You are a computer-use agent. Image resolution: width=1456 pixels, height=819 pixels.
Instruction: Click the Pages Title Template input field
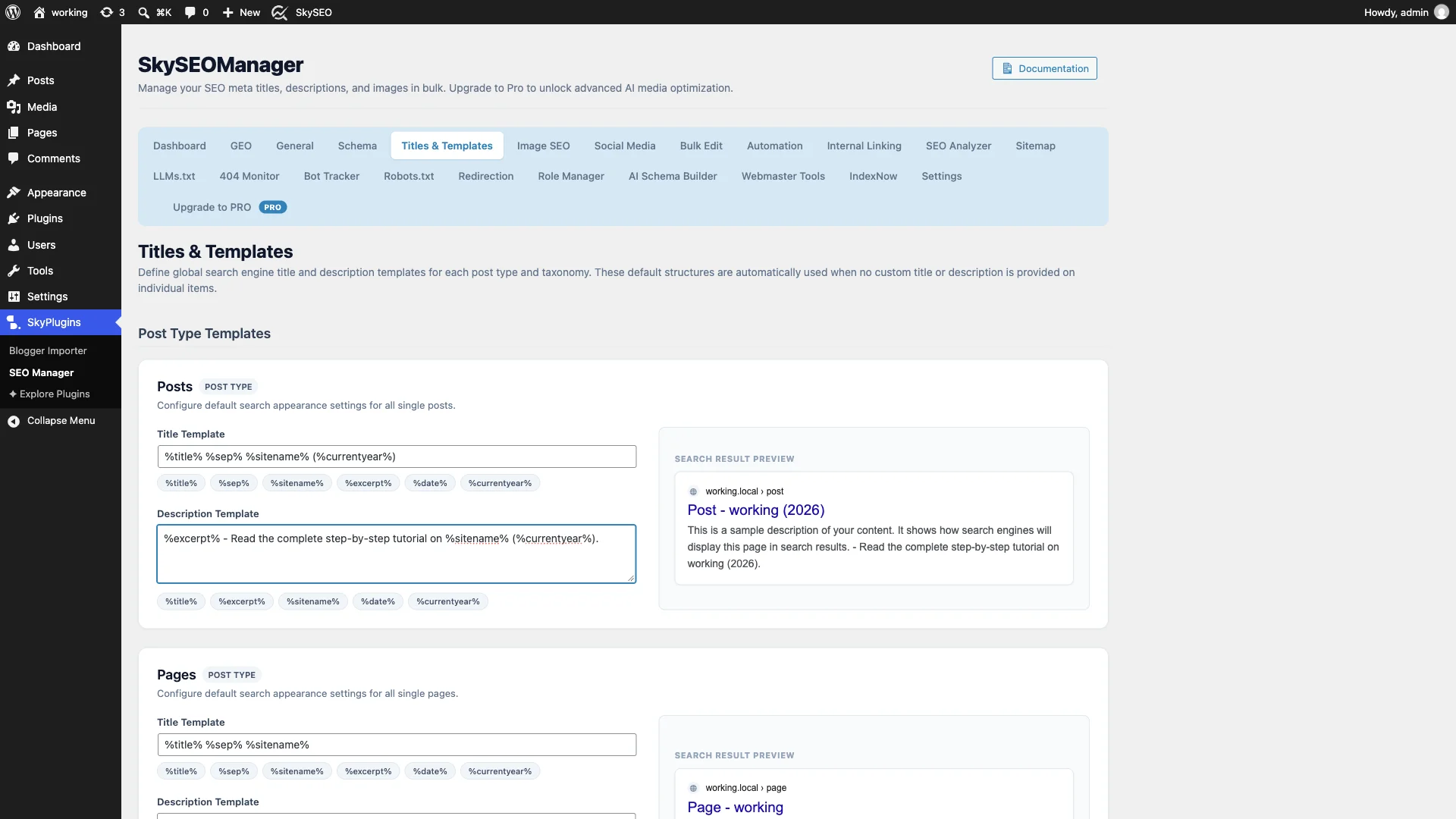[x=397, y=745]
